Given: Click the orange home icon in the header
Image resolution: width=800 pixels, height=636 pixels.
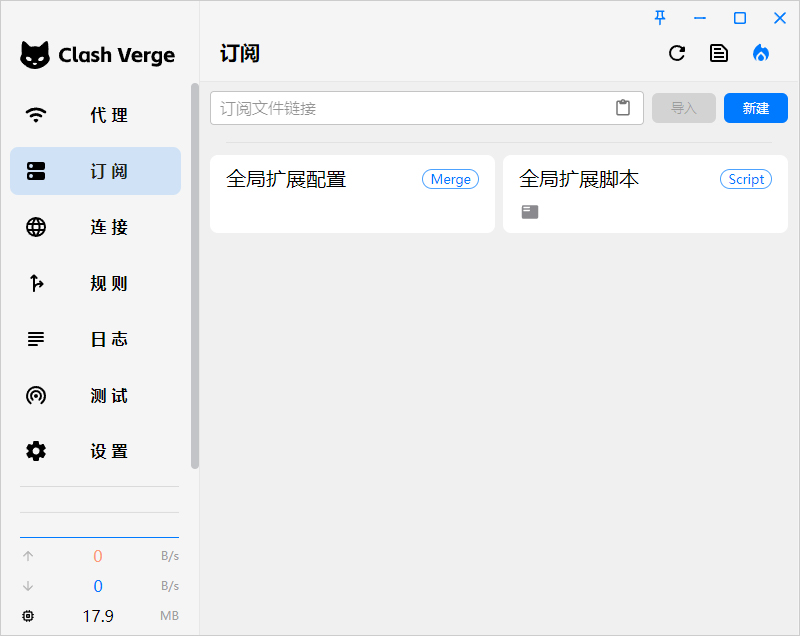Looking at the screenshot, I should (x=761, y=53).
